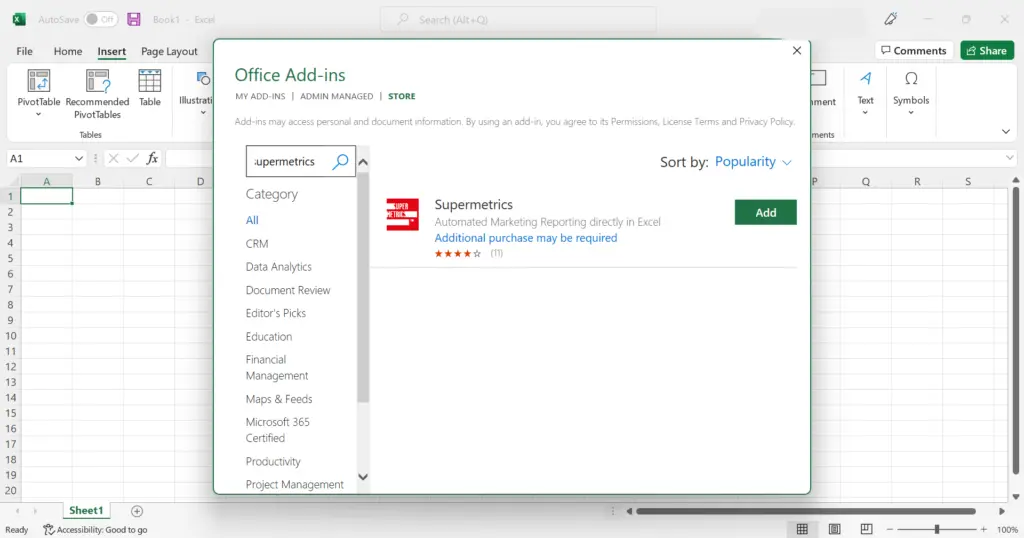
Task: Switch to Page Layout view icon
Action: coord(835,529)
